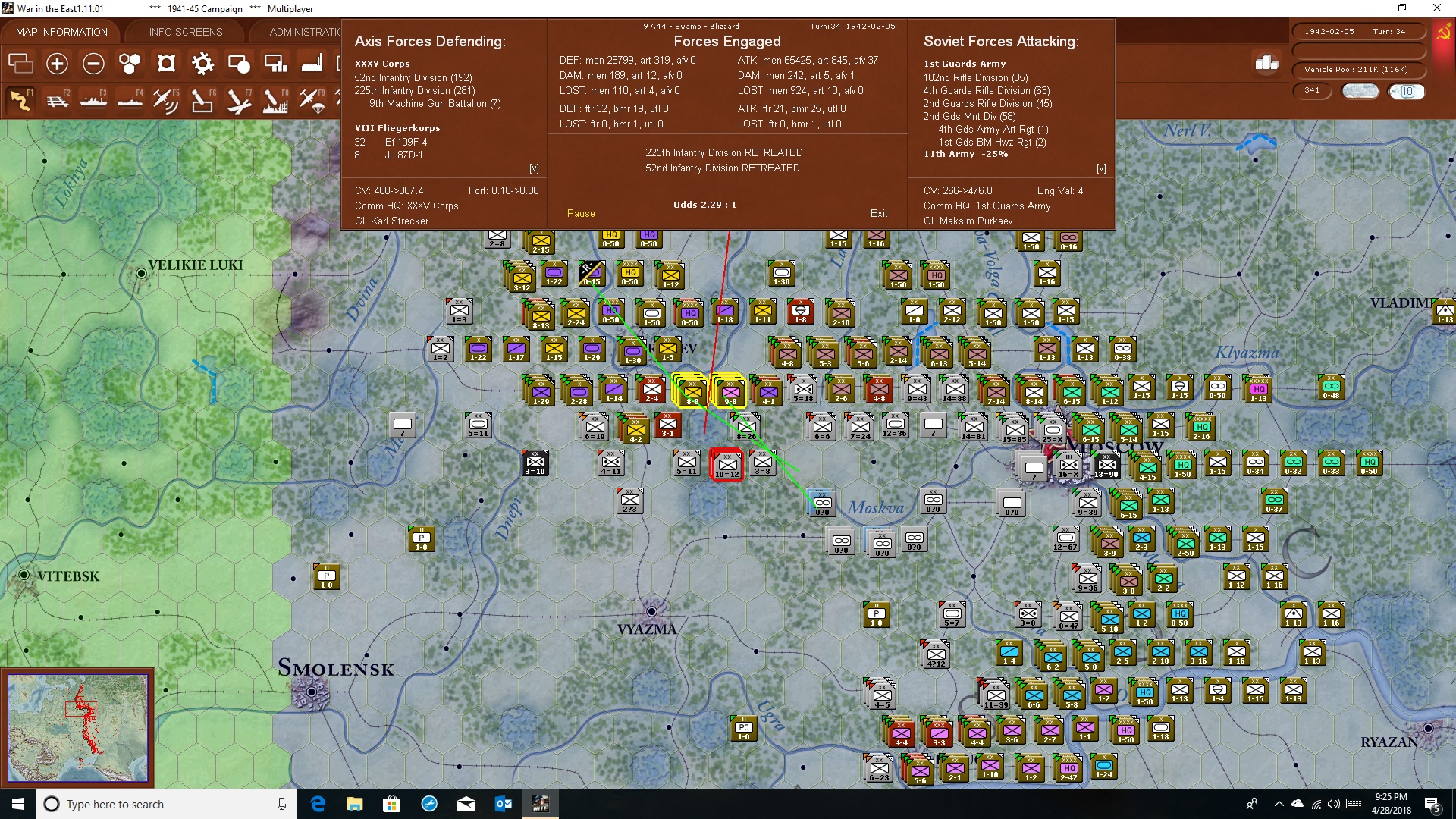Click the 2nd Gds Mnt Div (58) entry
Image resolution: width=1456 pixels, height=819 pixels.
click(x=969, y=116)
